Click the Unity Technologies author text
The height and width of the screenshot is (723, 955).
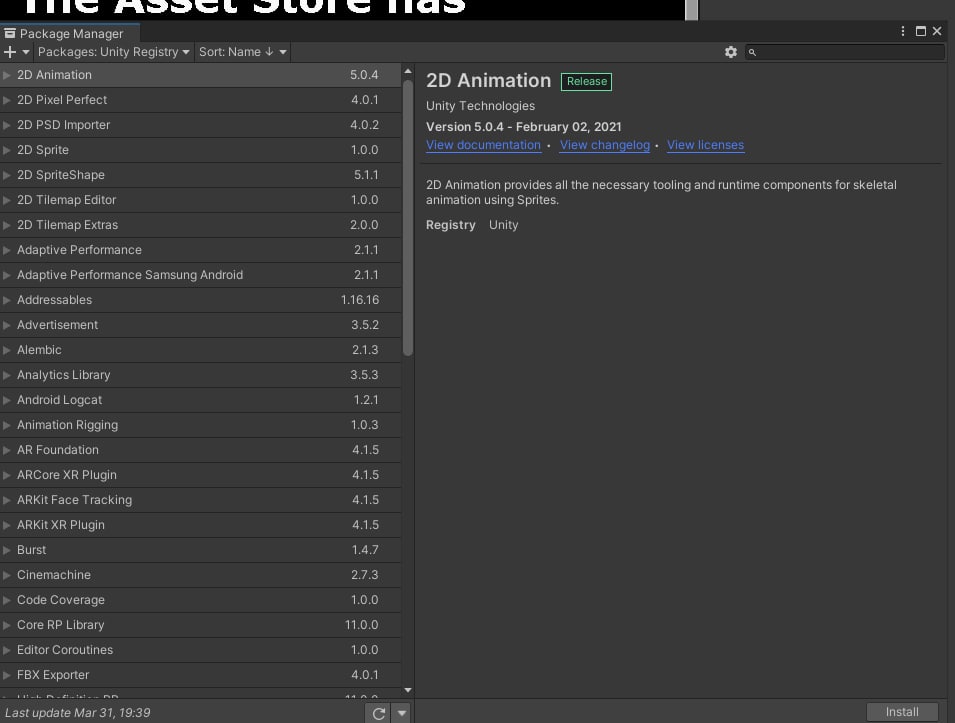pos(480,106)
